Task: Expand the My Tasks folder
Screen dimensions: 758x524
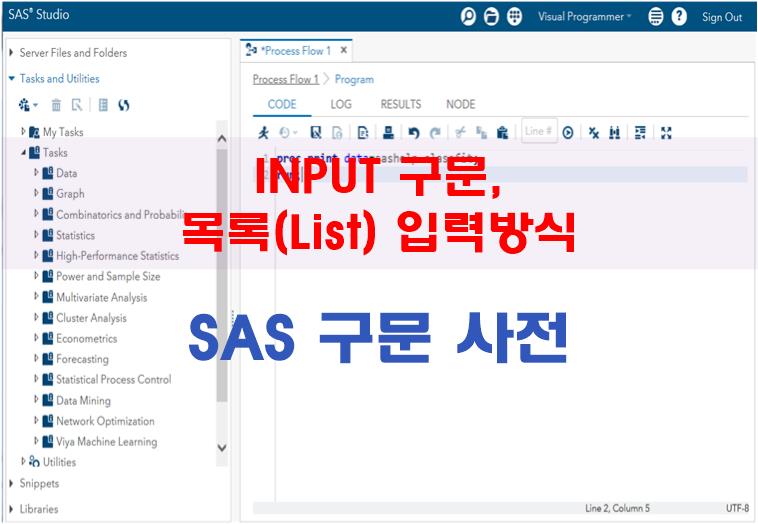Action: click(23, 131)
